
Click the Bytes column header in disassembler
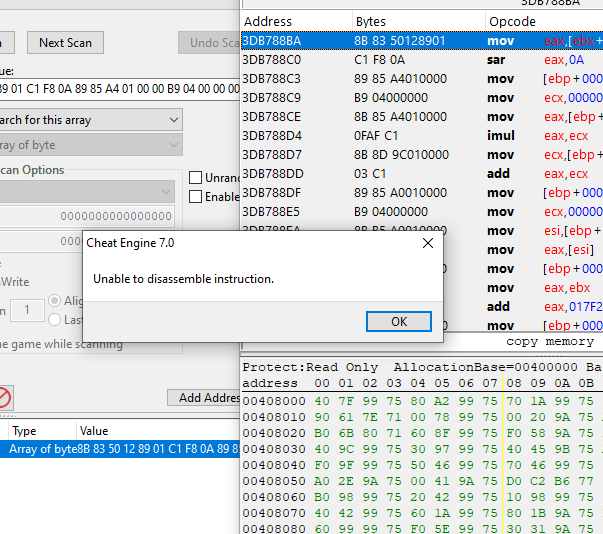(419, 22)
